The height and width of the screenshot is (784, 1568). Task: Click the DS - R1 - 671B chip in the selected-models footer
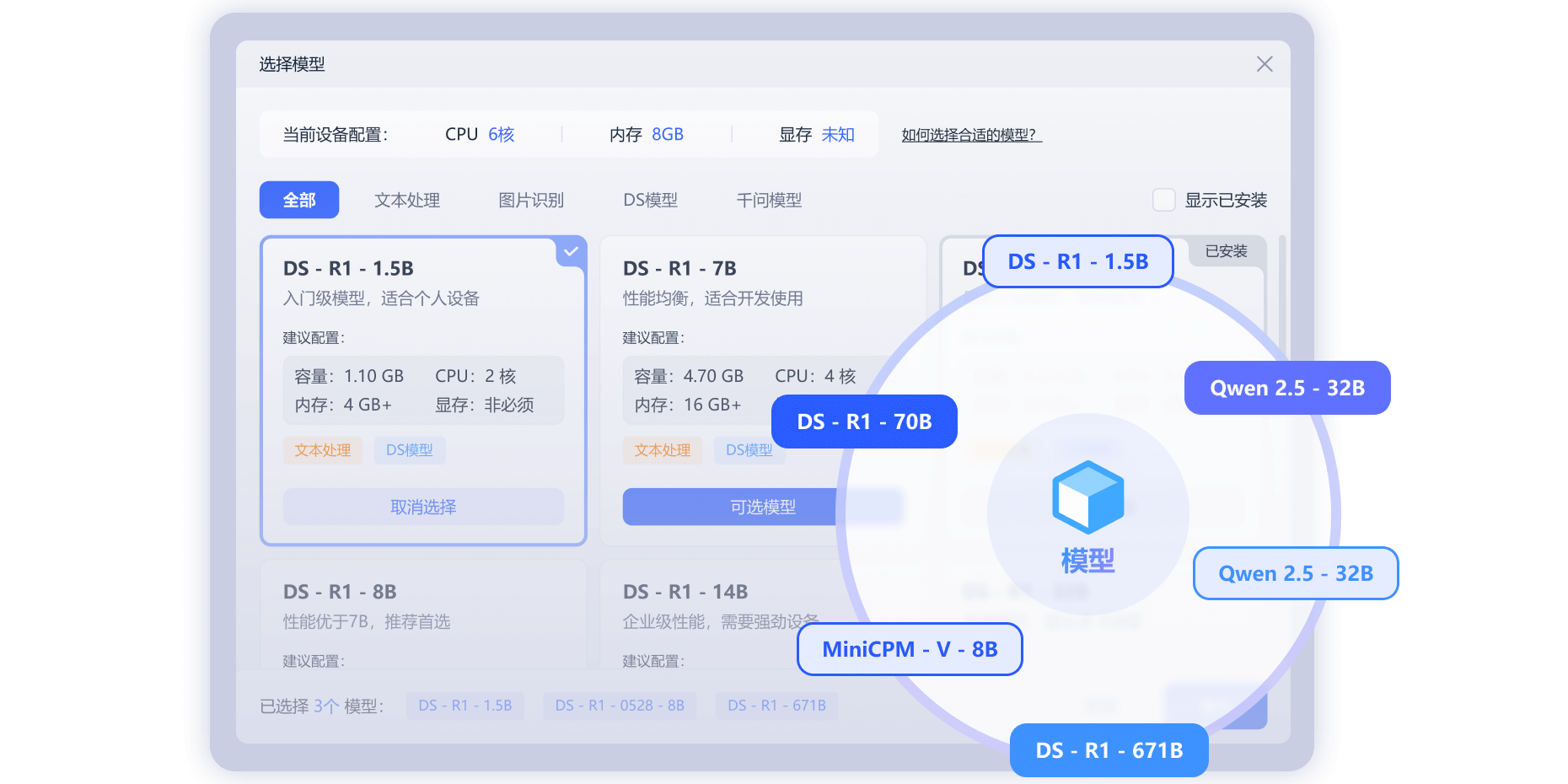pyautogui.click(x=776, y=706)
